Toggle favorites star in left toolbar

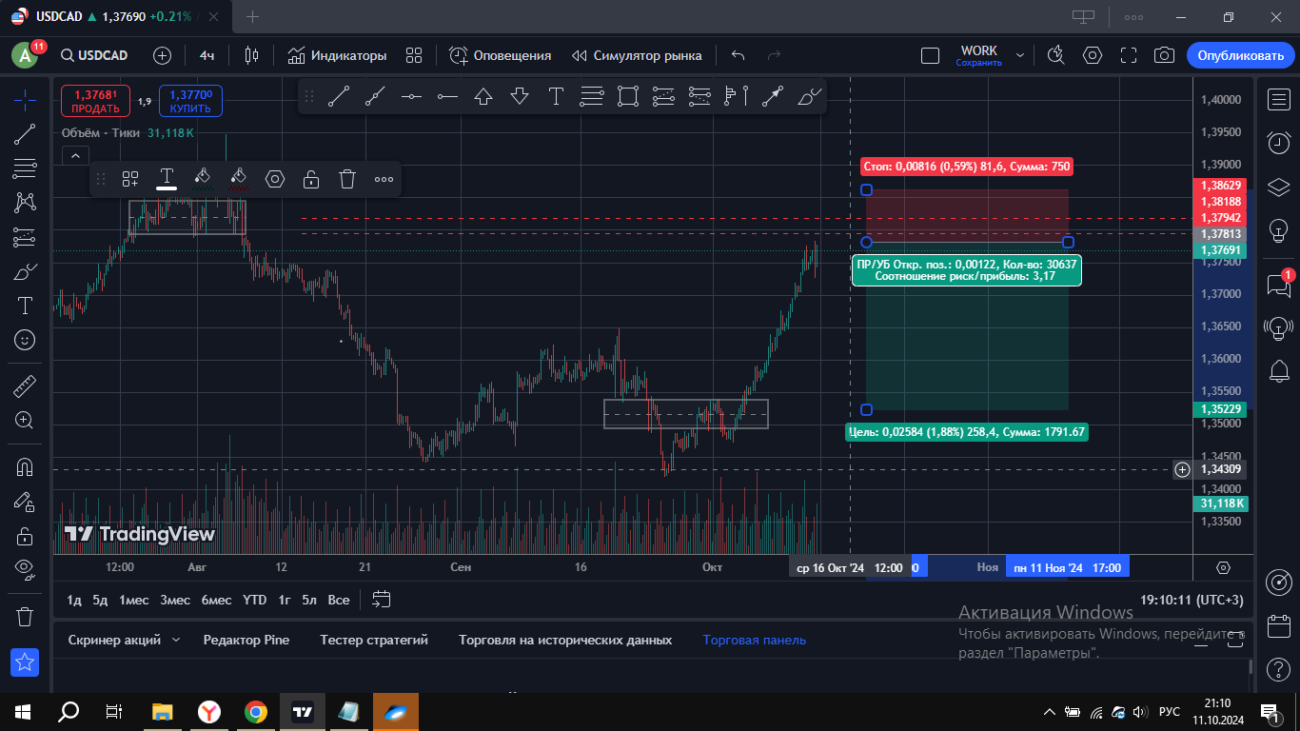click(x=25, y=662)
